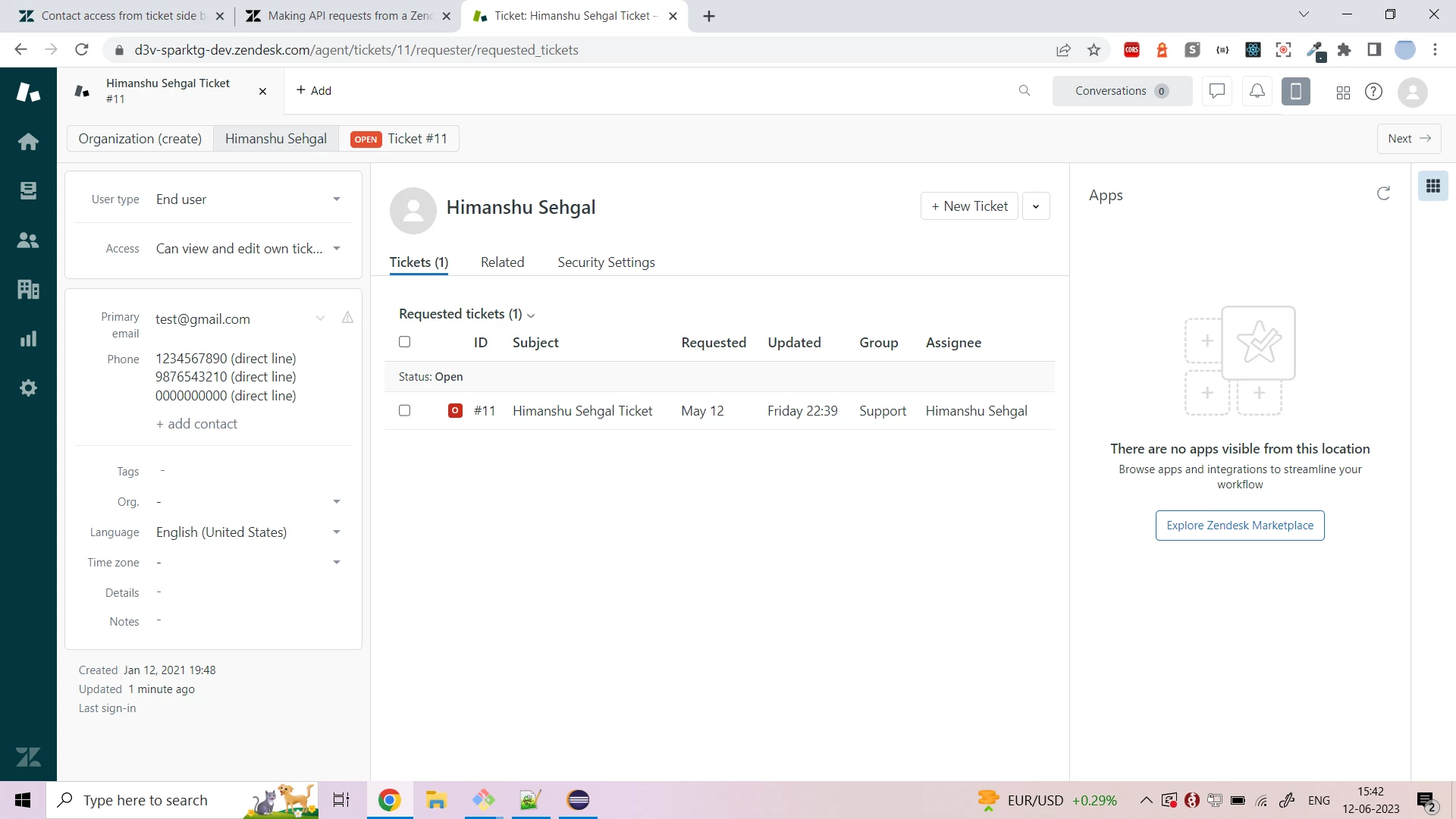Open the Admin gear icon in the sidebar
Image resolution: width=1456 pixels, height=819 pixels.
pyautogui.click(x=28, y=388)
